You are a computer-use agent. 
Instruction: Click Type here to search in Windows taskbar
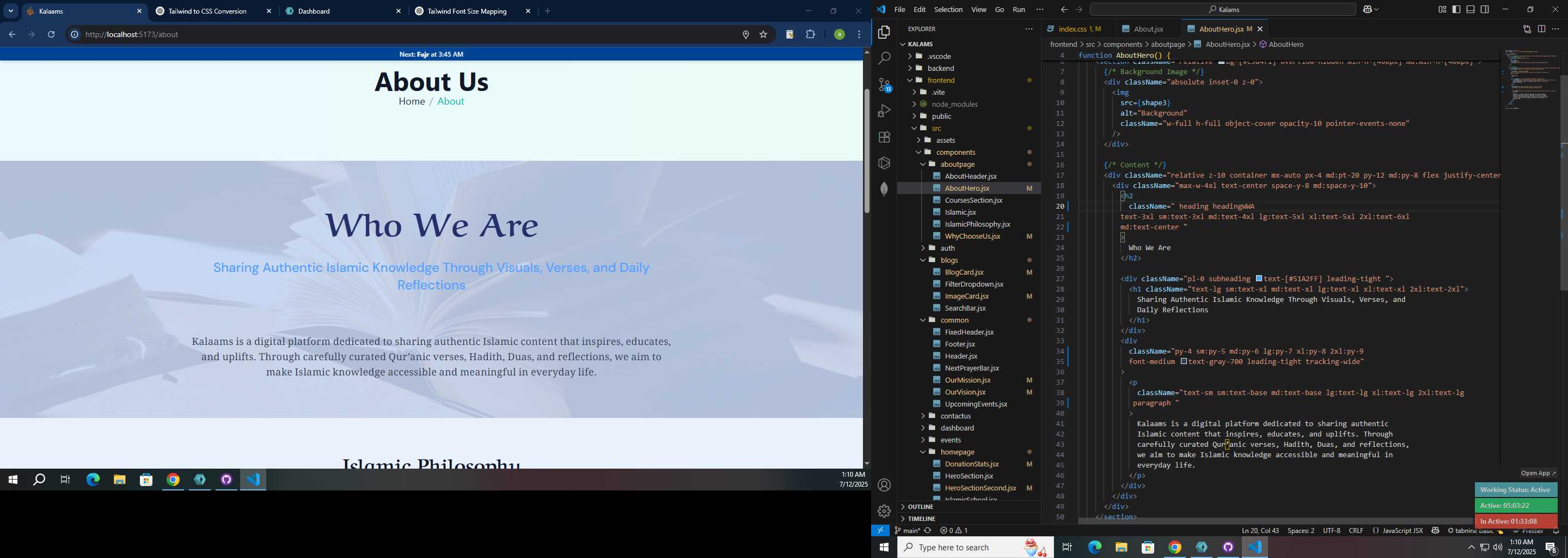976,548
